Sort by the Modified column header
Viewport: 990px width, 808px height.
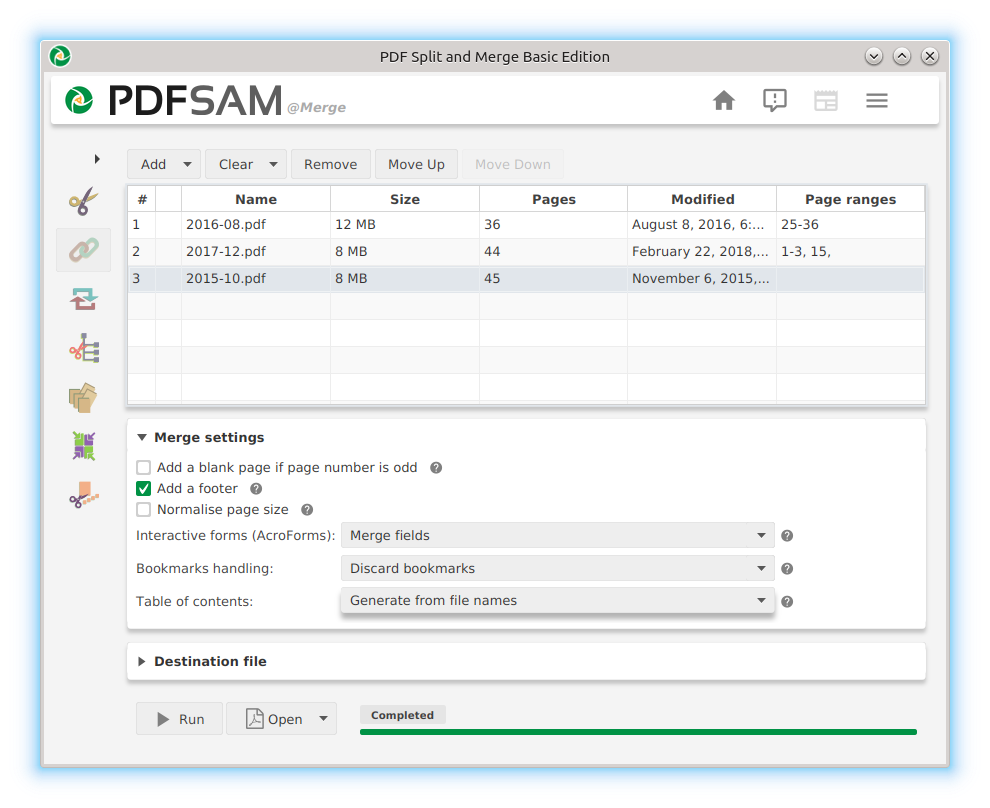(702, 199)
